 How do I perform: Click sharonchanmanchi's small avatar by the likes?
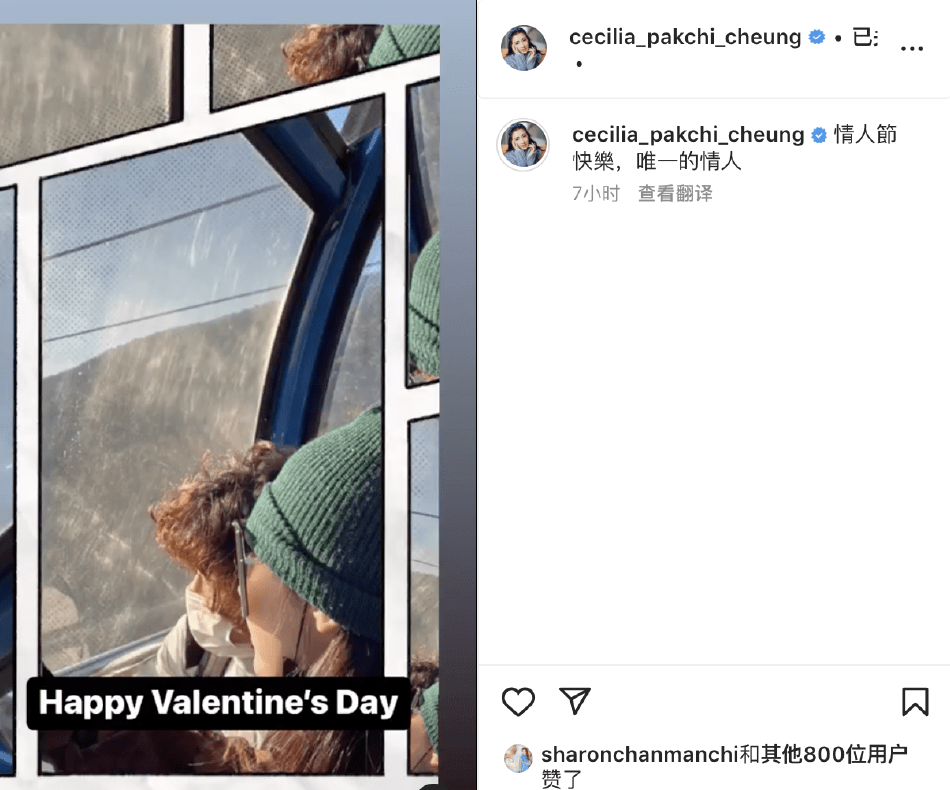click(x=518, y=757)
